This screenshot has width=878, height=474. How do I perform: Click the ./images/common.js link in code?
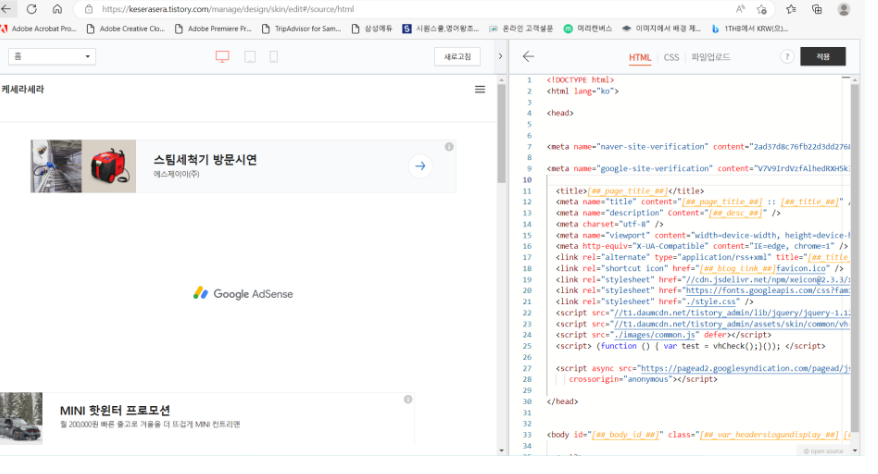655,335
